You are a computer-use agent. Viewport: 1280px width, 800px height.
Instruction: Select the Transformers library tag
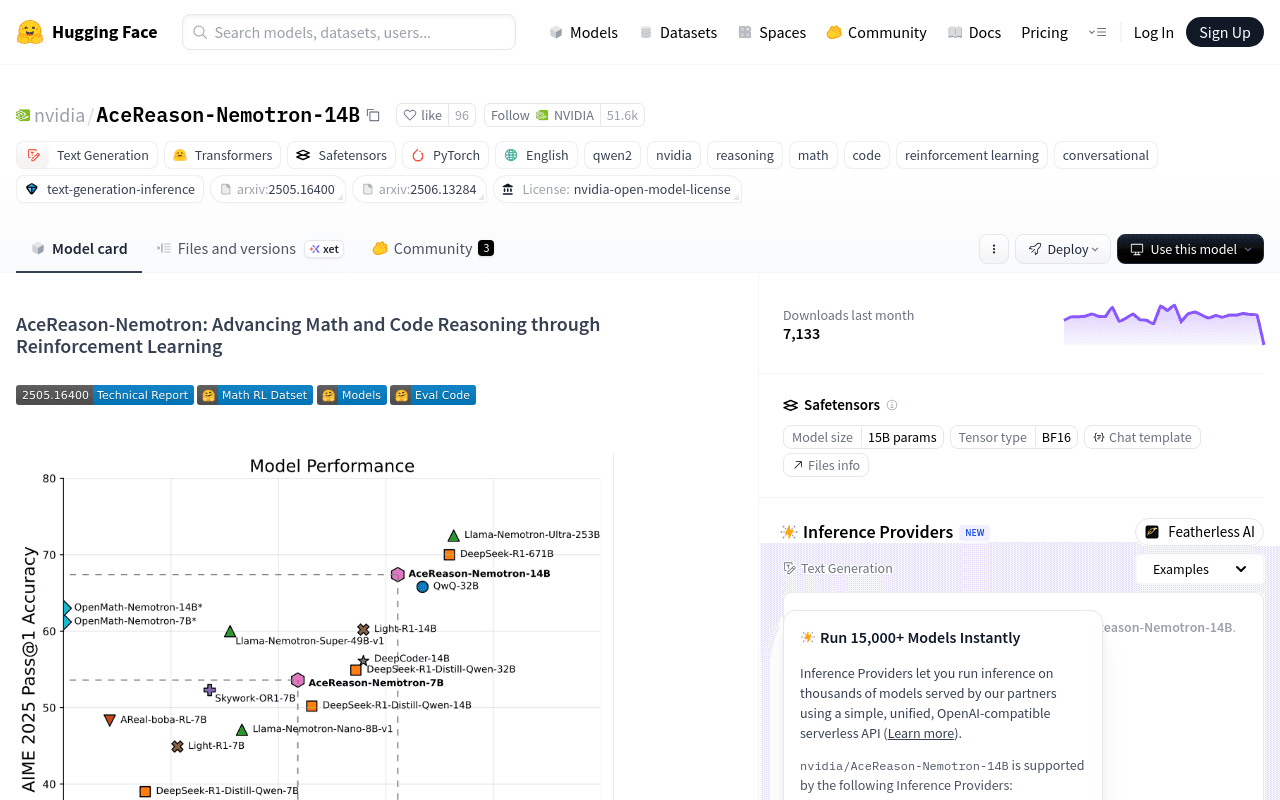click(222, 155)
